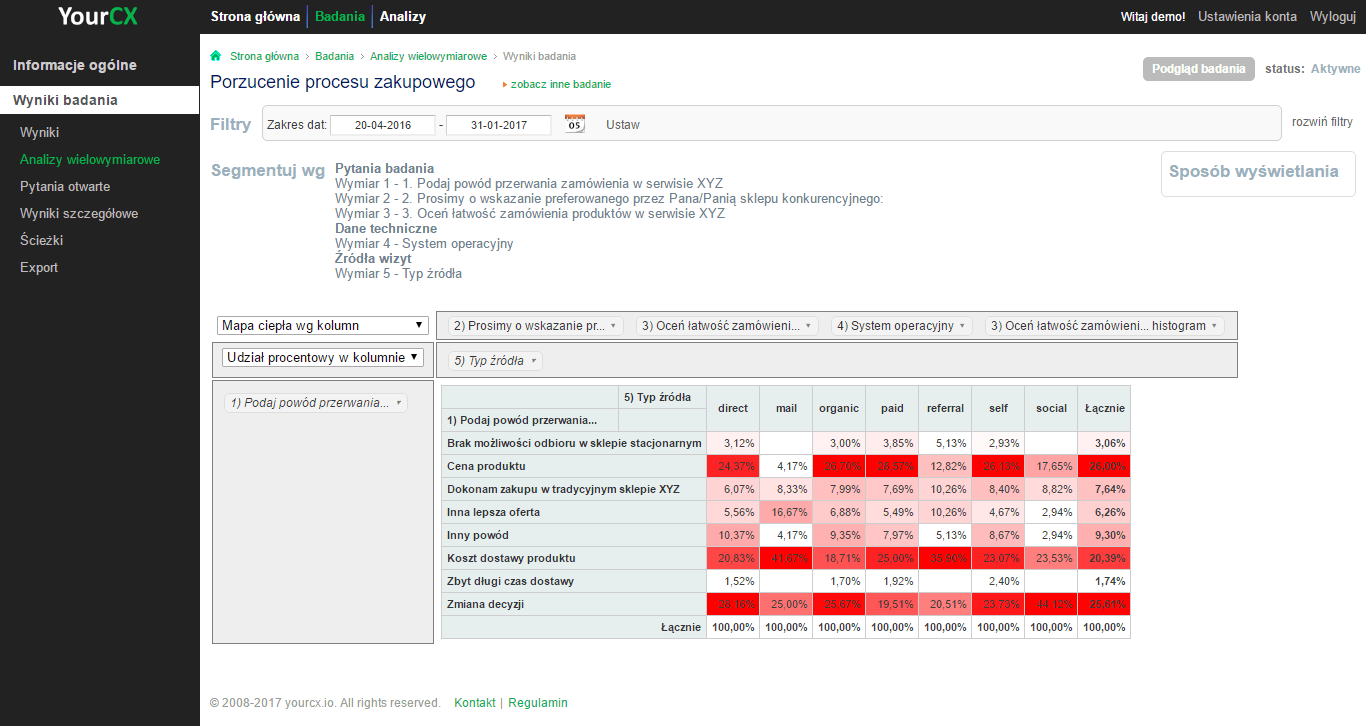The image size is (1366, 726).
Task: Click the 'zobacz inne badanie' link
Action: point(560,84)
